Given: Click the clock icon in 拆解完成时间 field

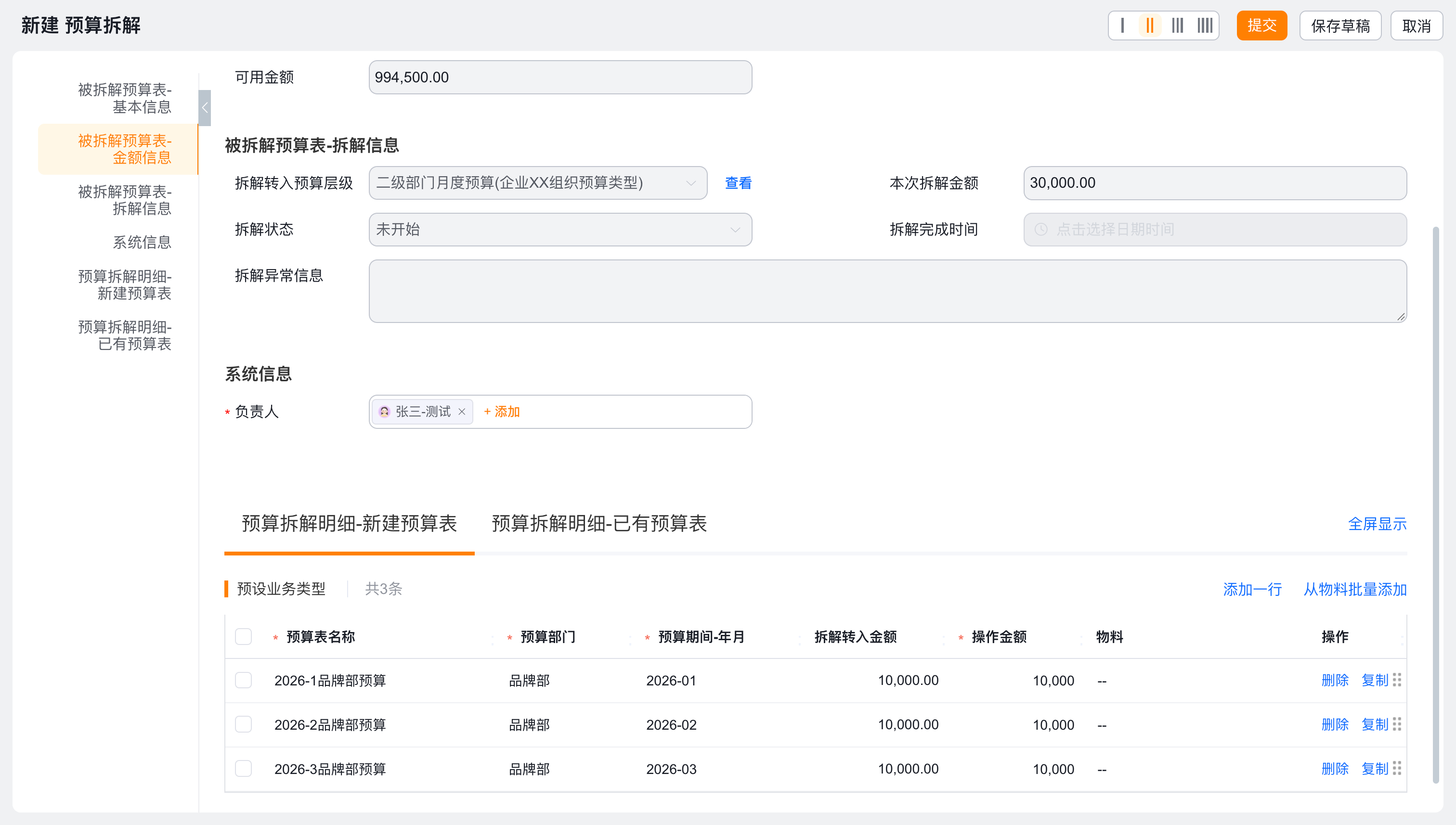Looking at the screenshot, I should pos(1041,230).
